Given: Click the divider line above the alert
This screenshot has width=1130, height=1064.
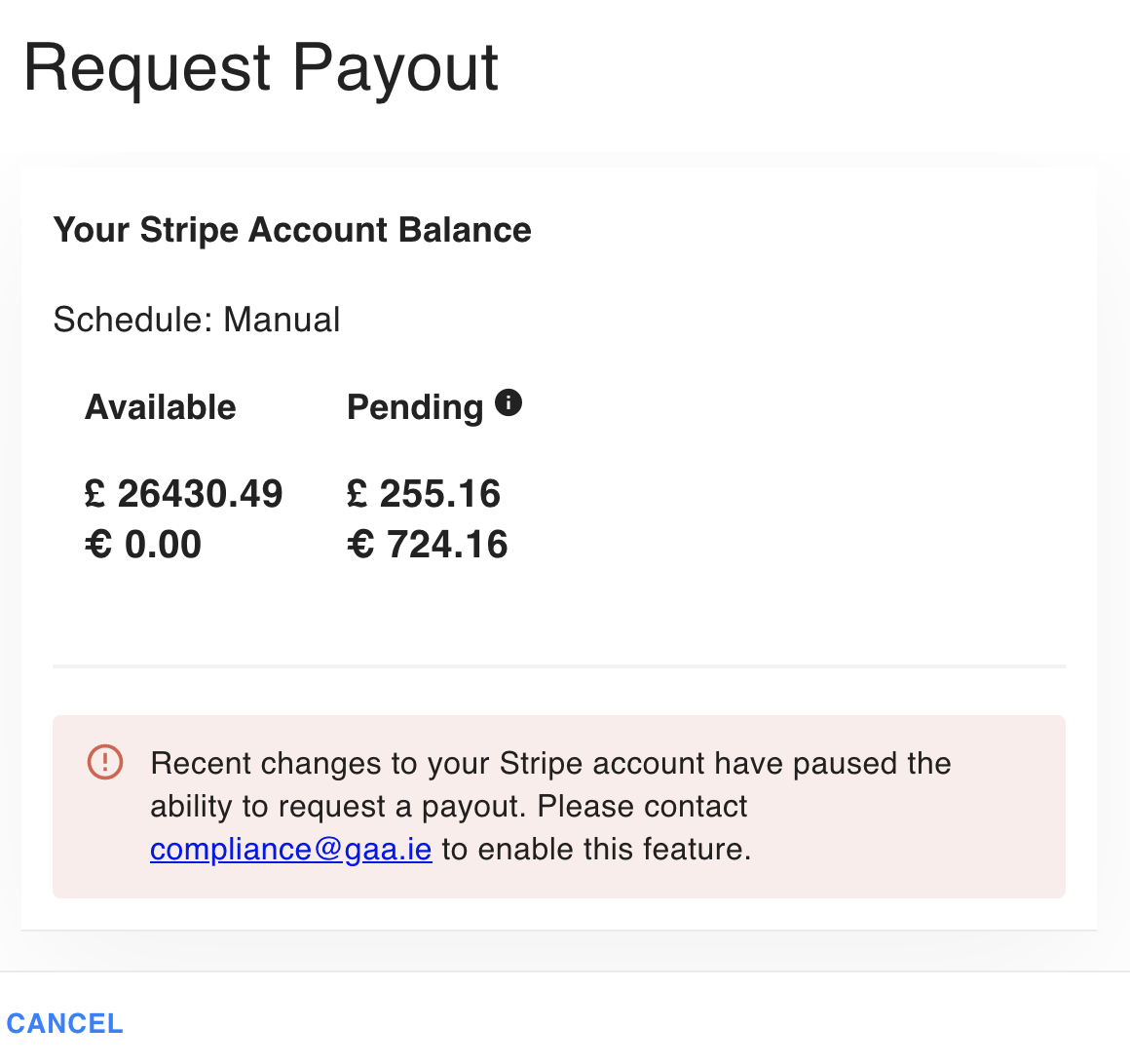Looking at the screenshot, I should [559, 666].
